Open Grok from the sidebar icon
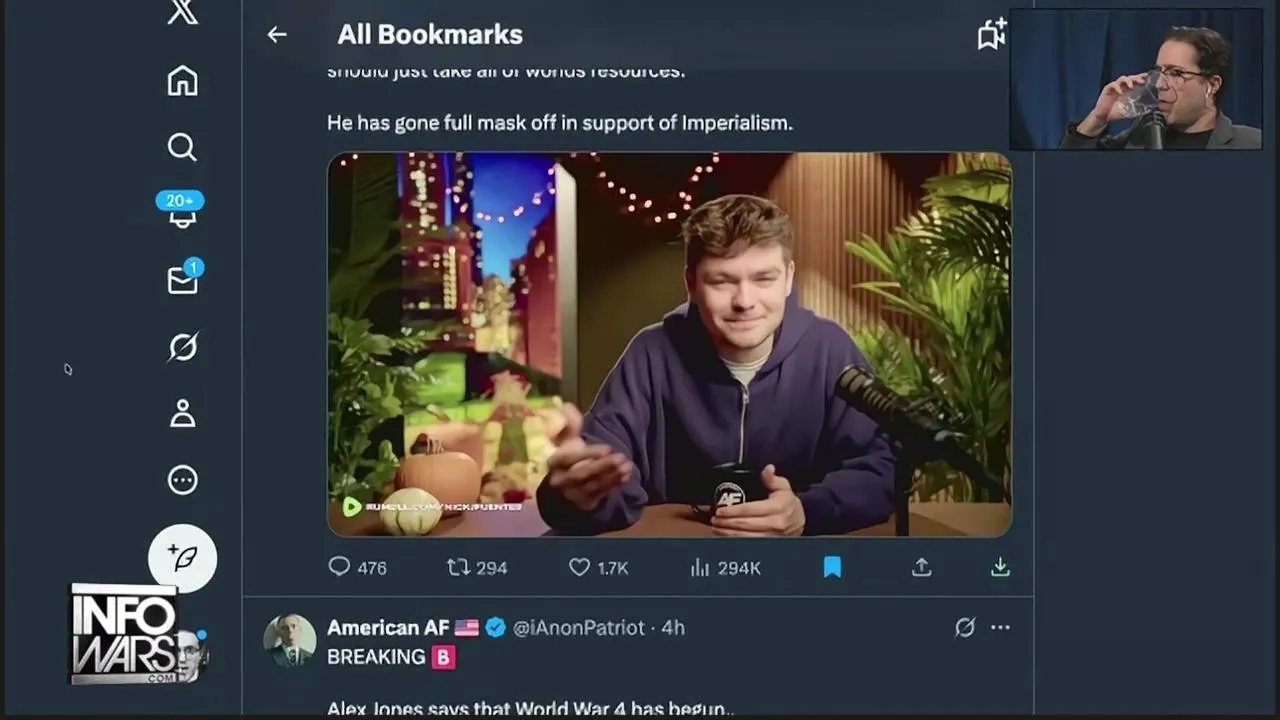The height and width of the screenshot is (720, 1280). (x=182, y=347)
